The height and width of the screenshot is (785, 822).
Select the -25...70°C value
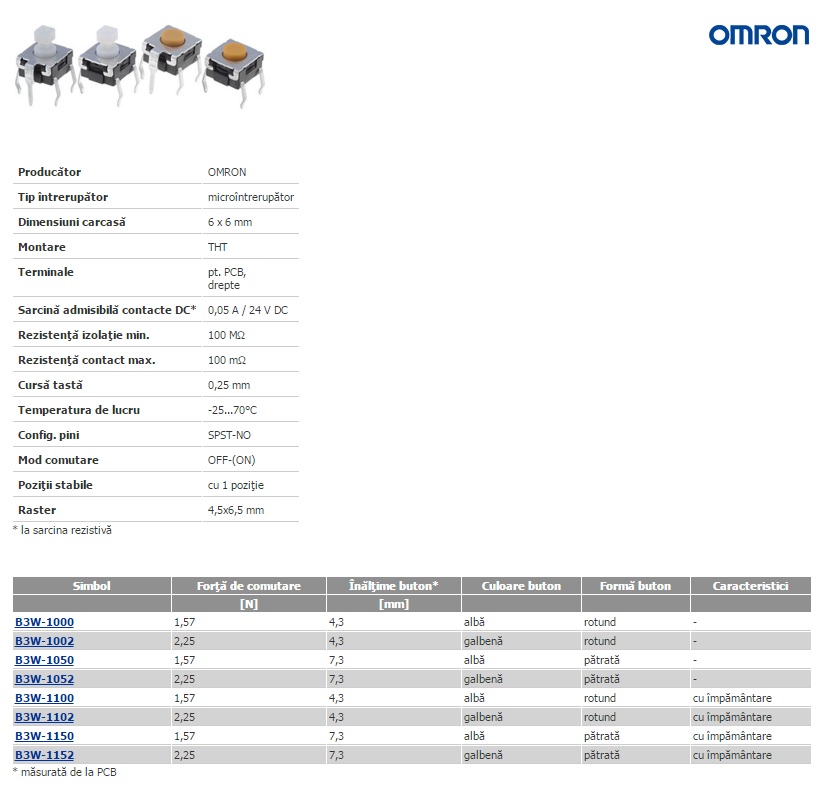(x=232, y=410)
